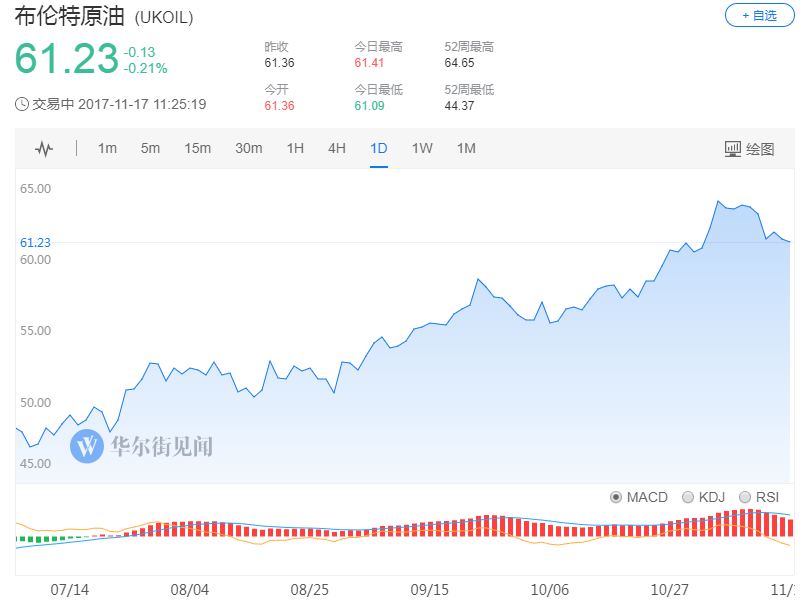
Task: Select the KDJ indicator radio button
Action: [687, 497]
